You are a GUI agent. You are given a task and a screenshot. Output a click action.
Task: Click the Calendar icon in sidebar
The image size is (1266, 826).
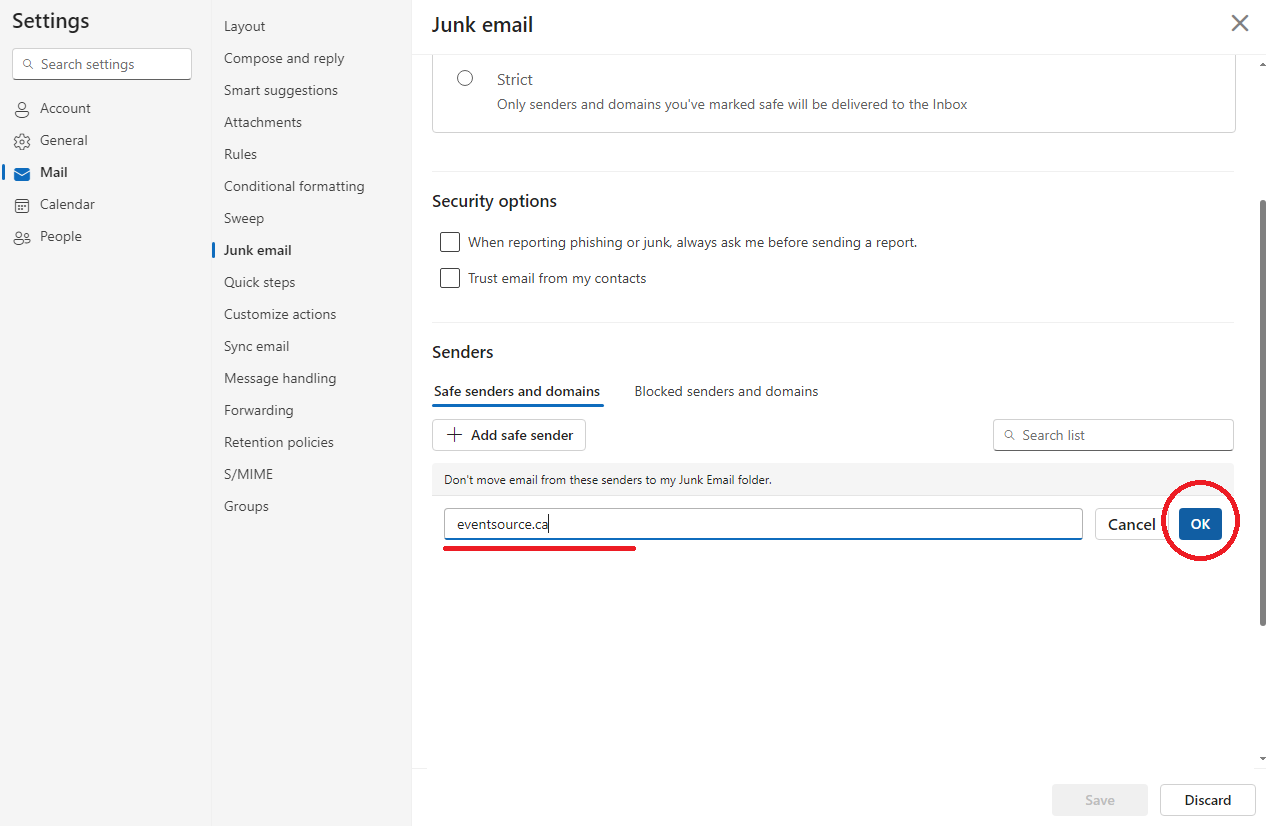pyautogui.click(x=22, y=205)
